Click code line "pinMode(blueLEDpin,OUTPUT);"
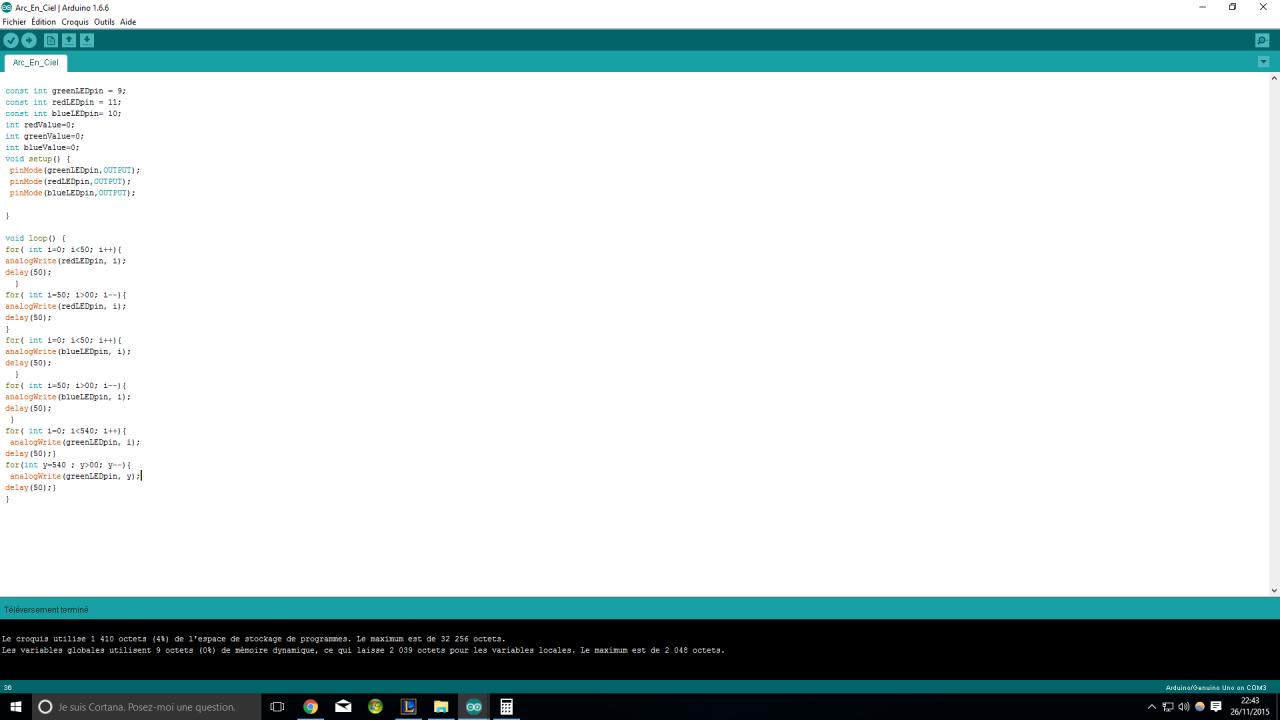The width and height of the screenshot is (1280, 720). coord(73,193)
